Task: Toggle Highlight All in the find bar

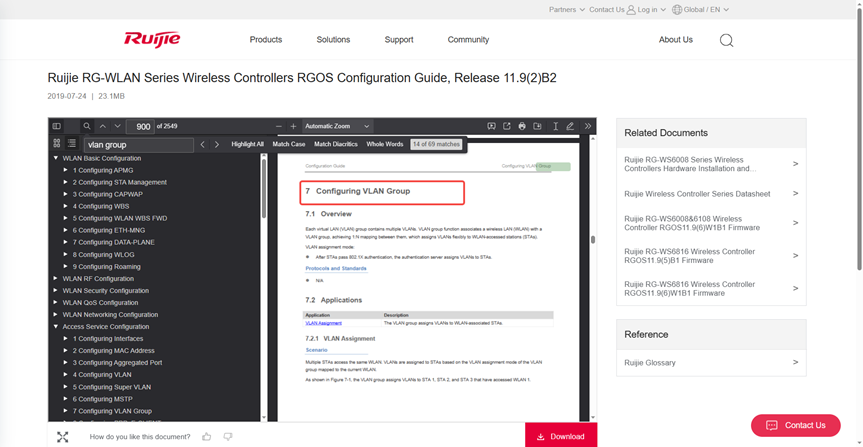Action: pos(247,144)
